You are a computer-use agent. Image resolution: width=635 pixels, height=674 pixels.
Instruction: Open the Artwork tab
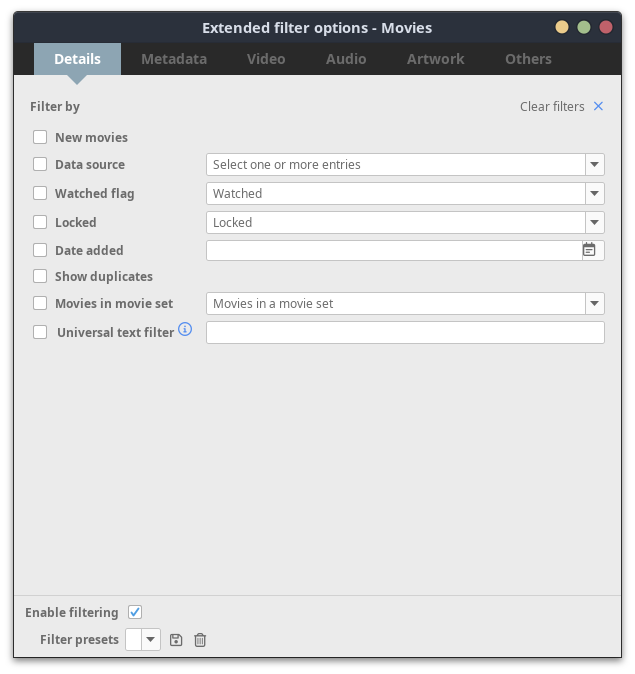(435, 59)
